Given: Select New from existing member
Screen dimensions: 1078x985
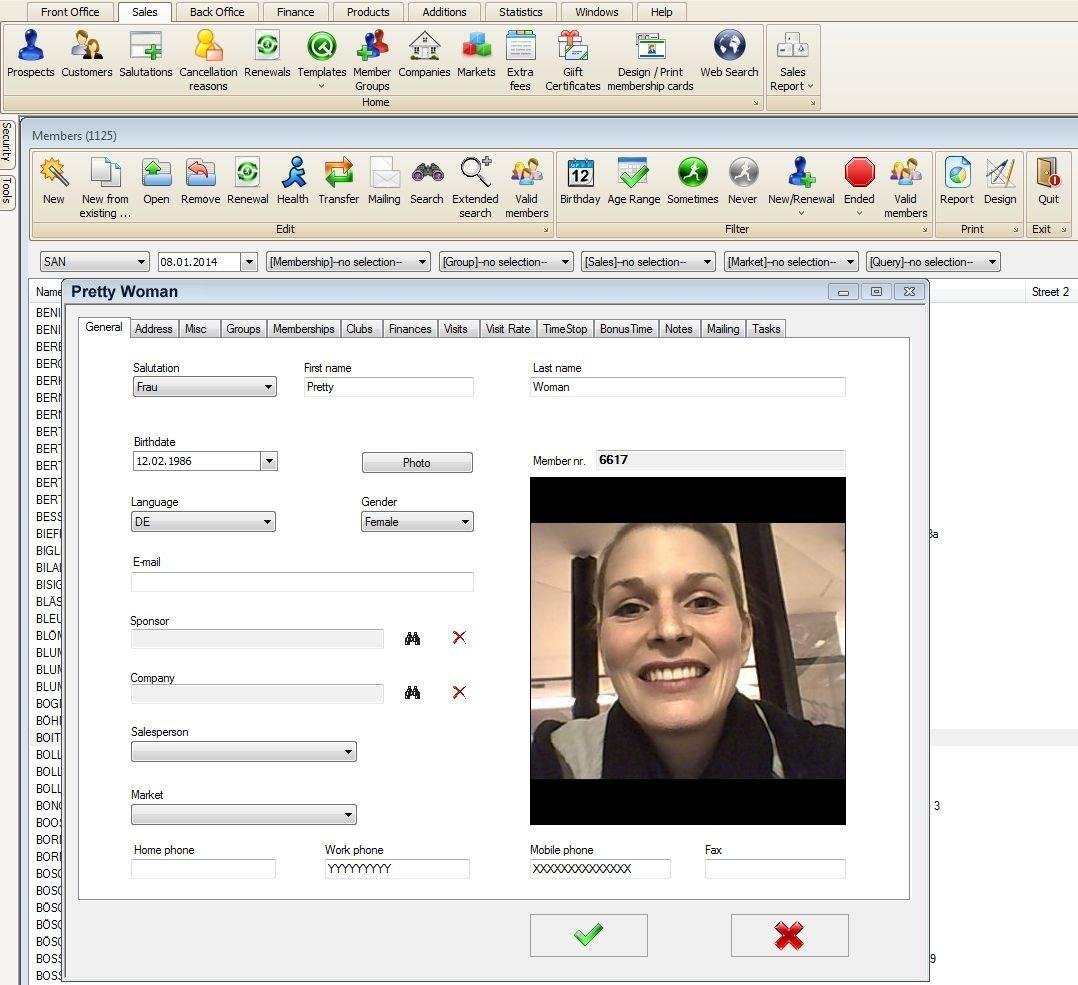Looking at the screenshot, I should click(105, 188).
